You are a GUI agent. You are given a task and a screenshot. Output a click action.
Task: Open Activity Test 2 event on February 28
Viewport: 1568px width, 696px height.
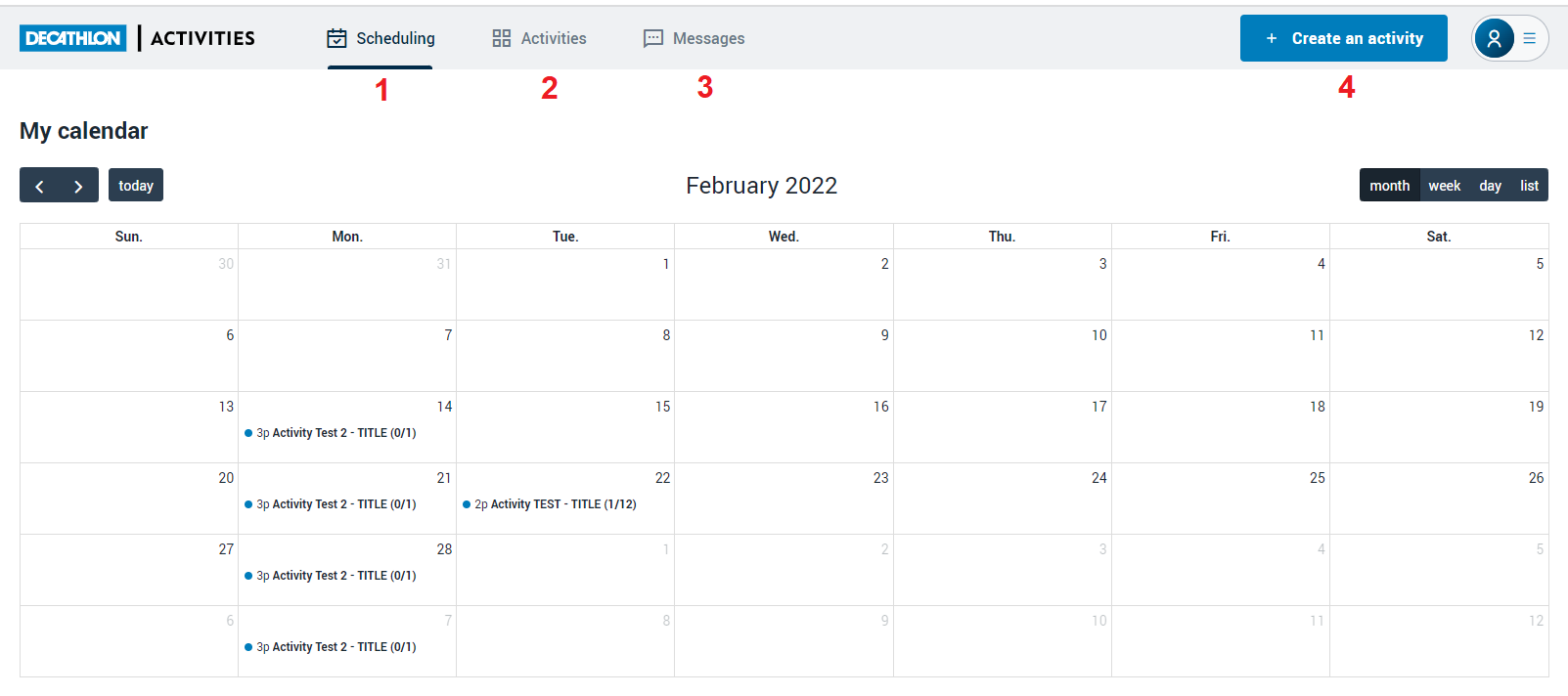pyautogui.click(x=336, y=576)
